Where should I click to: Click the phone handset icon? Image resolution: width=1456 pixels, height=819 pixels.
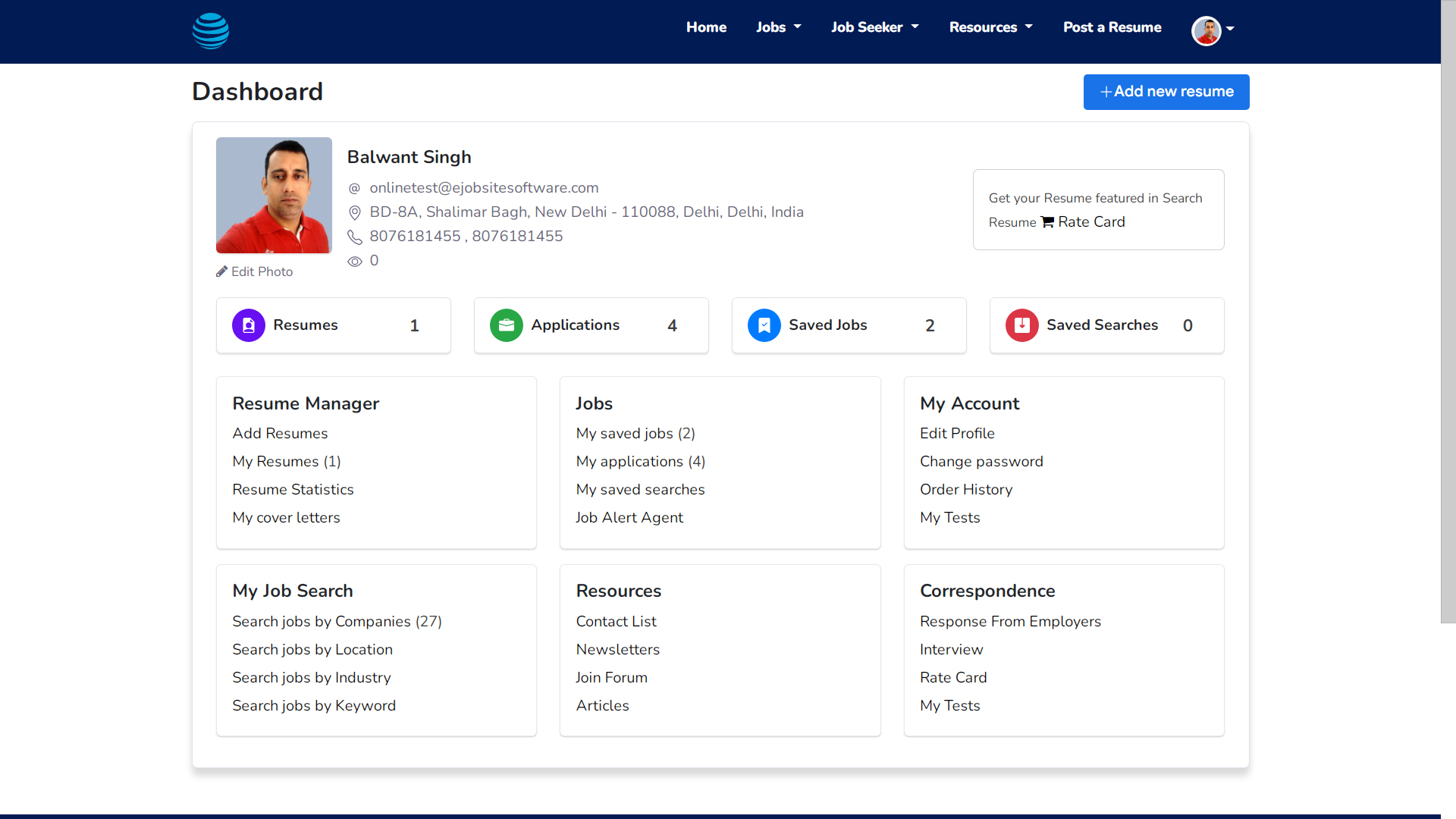pos(354,237)
